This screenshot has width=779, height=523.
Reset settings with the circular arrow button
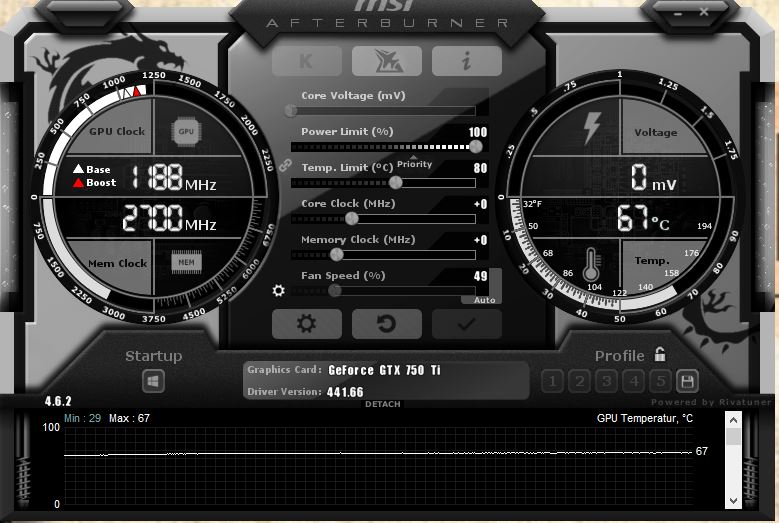387,324
